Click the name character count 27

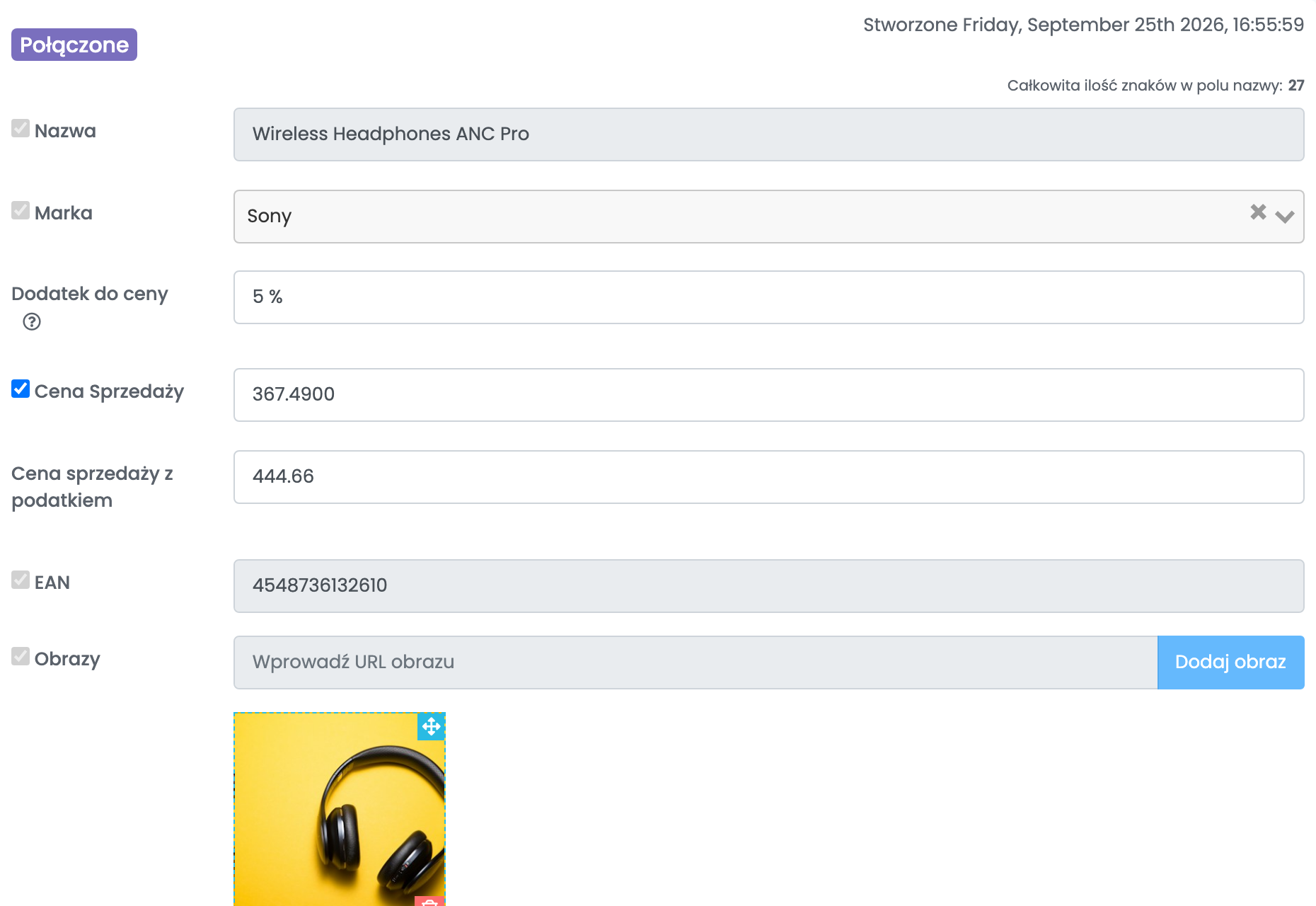click(1296, 86)
